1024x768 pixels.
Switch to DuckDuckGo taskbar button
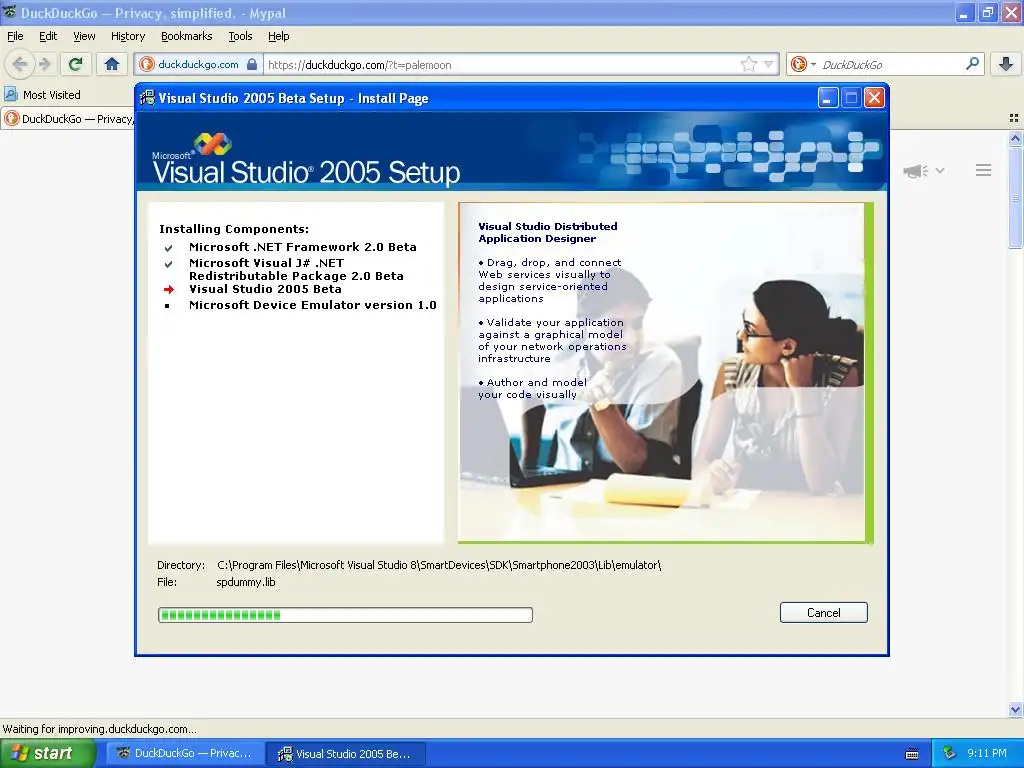185,753
